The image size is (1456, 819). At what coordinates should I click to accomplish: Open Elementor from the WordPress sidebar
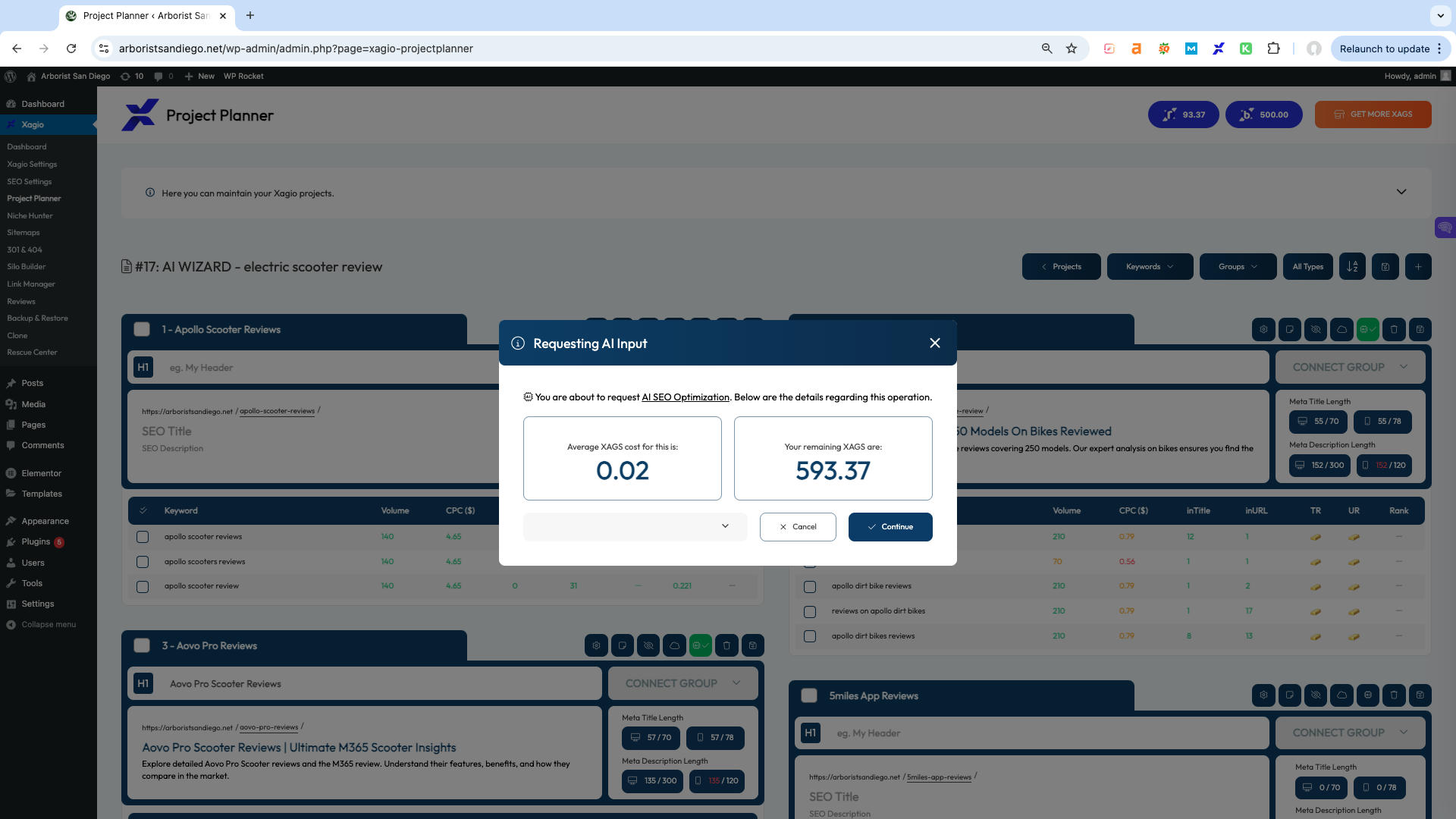pyautogui.click(x=41, y=473)
